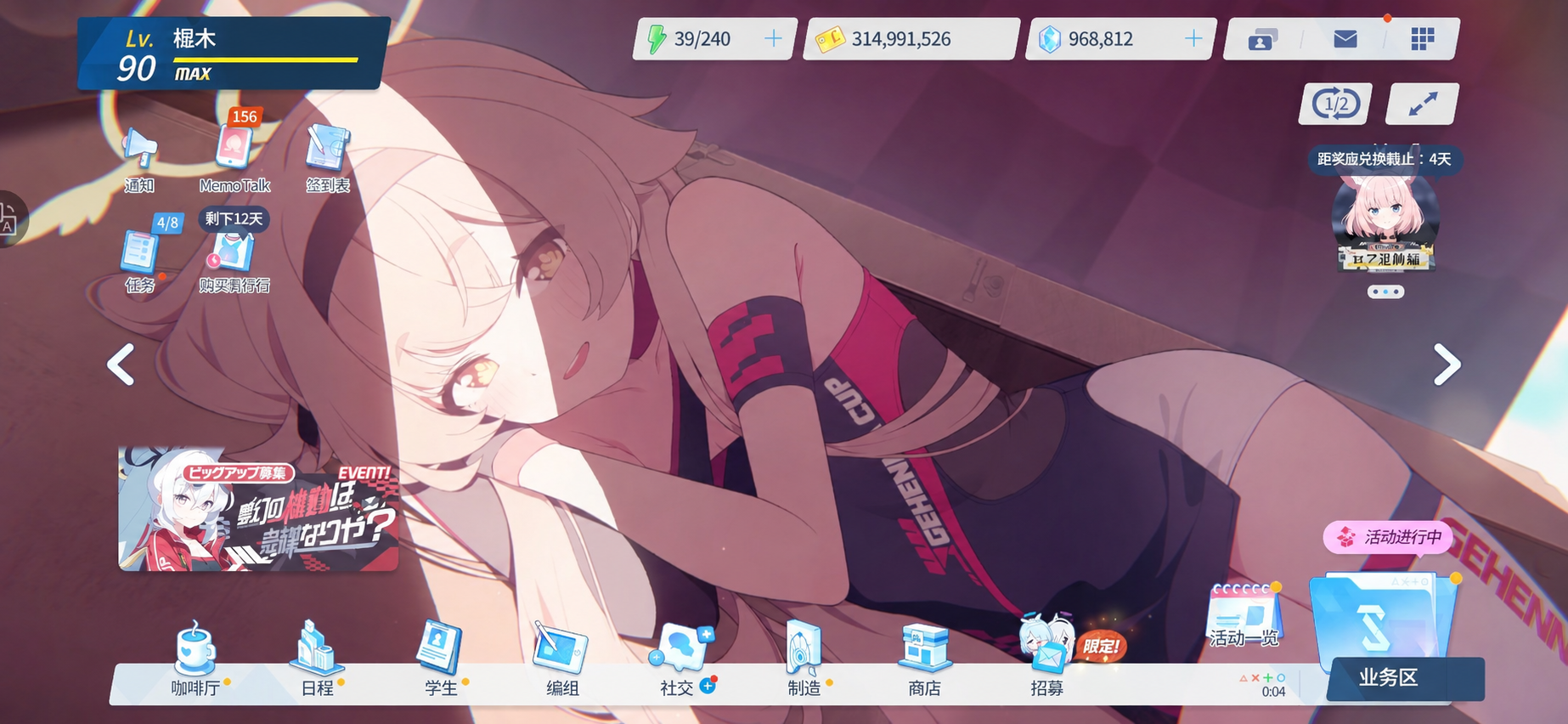Open the mailbox envelope icon
This screenshot has height=724, width=1568.
[1345, 39]
